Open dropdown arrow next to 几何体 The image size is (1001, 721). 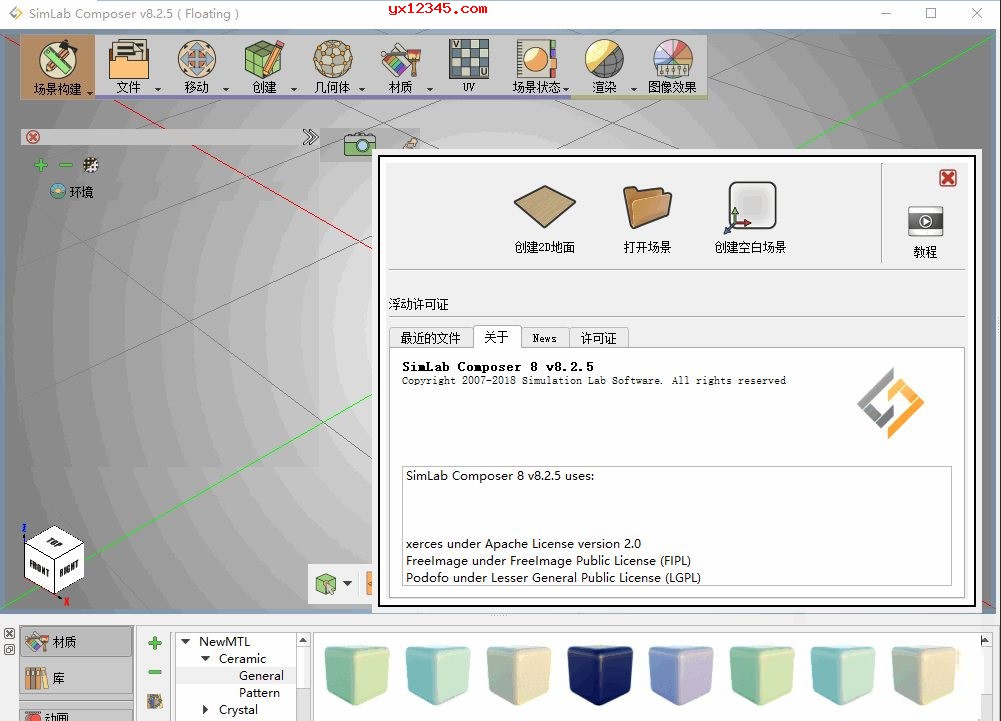[x=362, y=89]
